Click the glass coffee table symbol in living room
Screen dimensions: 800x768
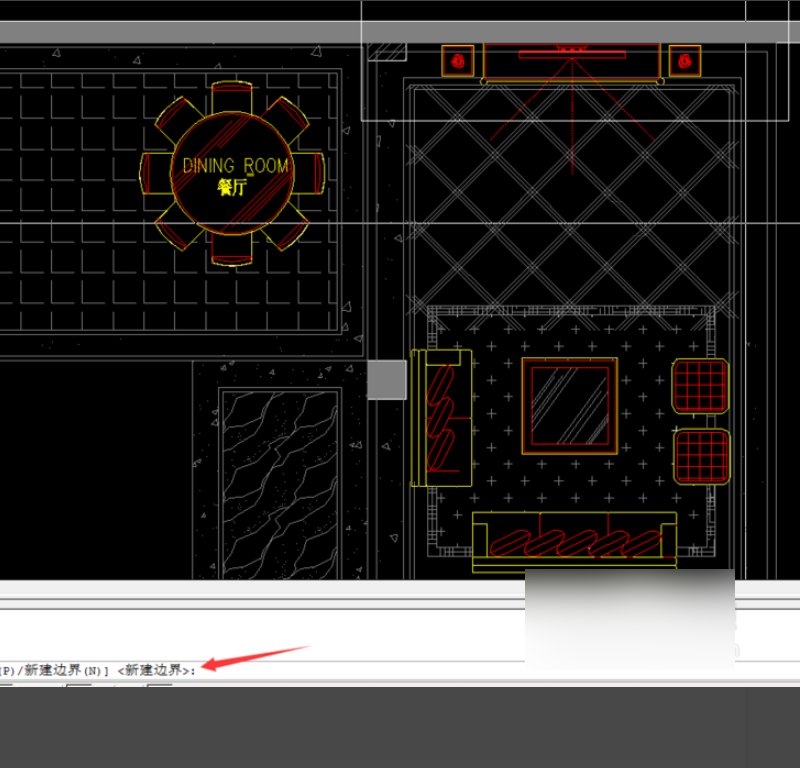point(572,405)
